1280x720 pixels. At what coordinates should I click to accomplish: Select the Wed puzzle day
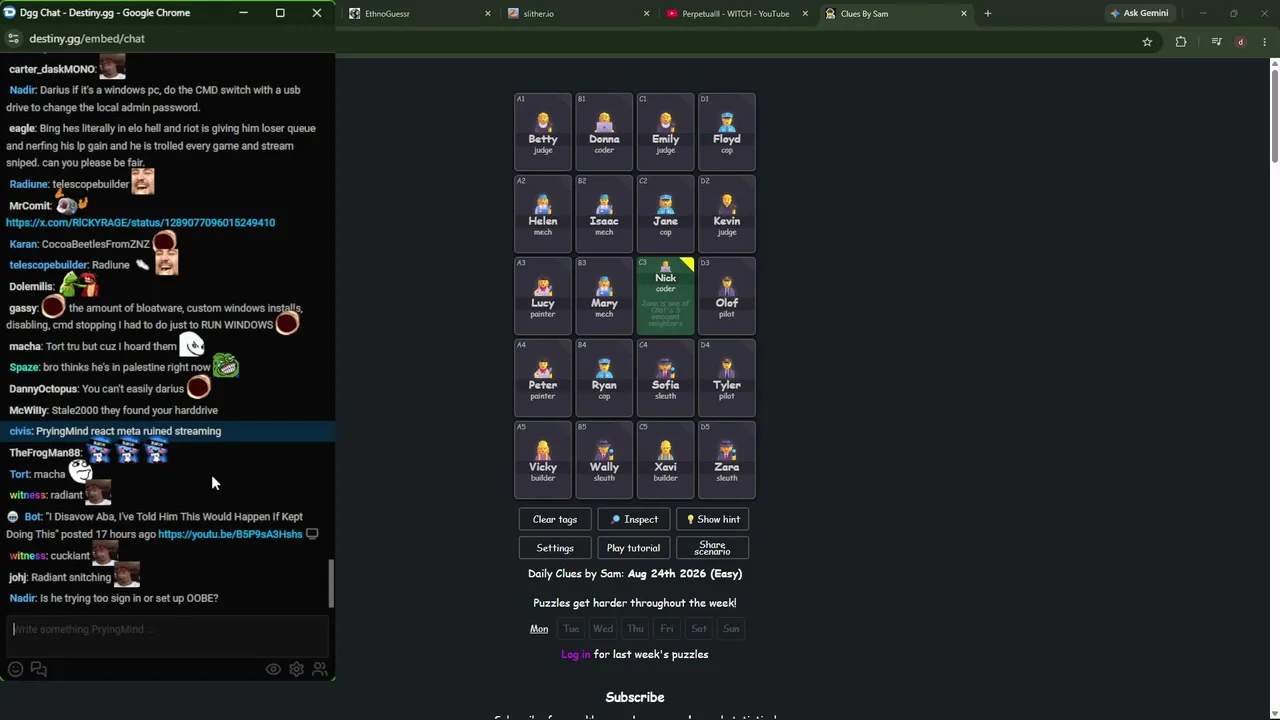pos(603,629)
